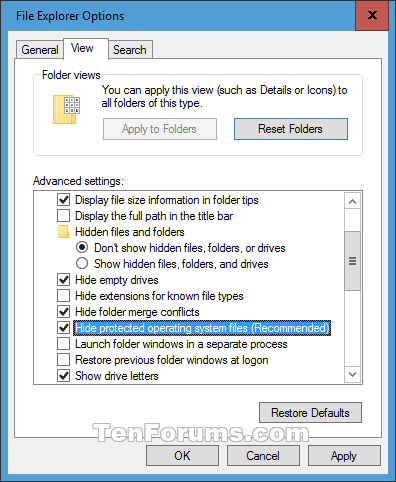Click the Apply to Folders button
Image resolution: width=396 pixels, height=482 pixels.
(x=160, y=129)
